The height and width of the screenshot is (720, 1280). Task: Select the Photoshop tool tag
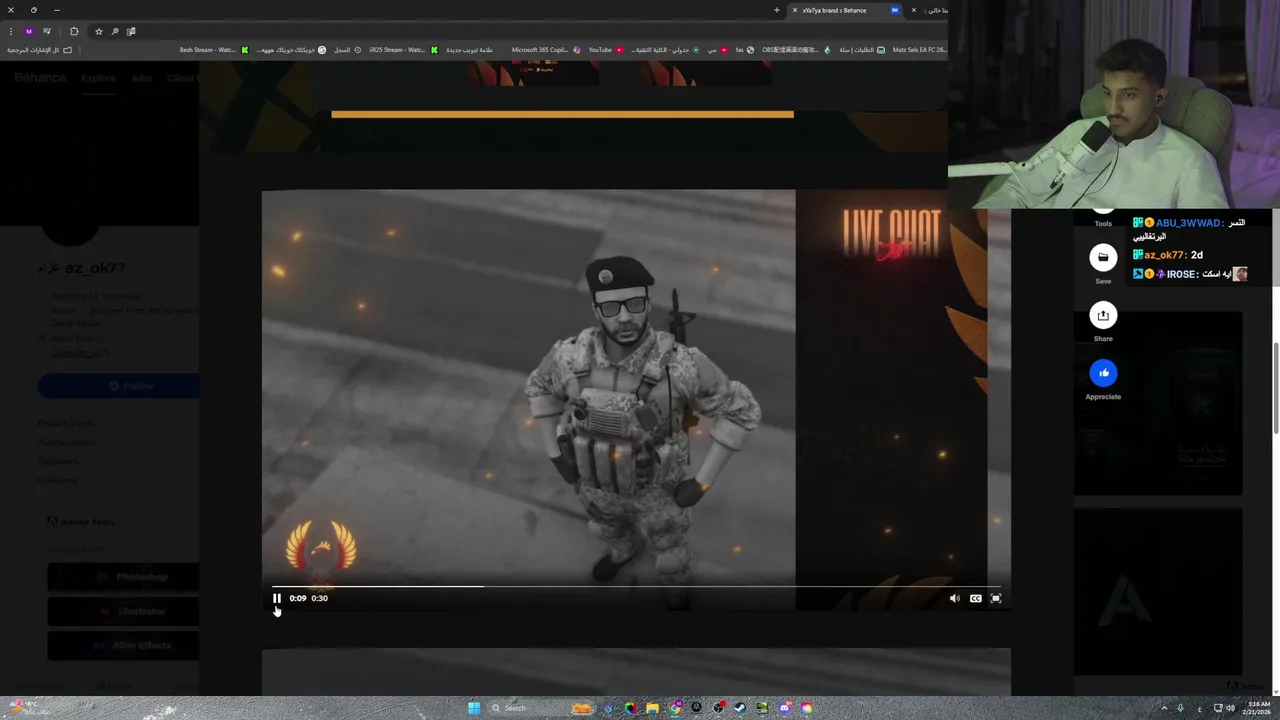(124, 577)
